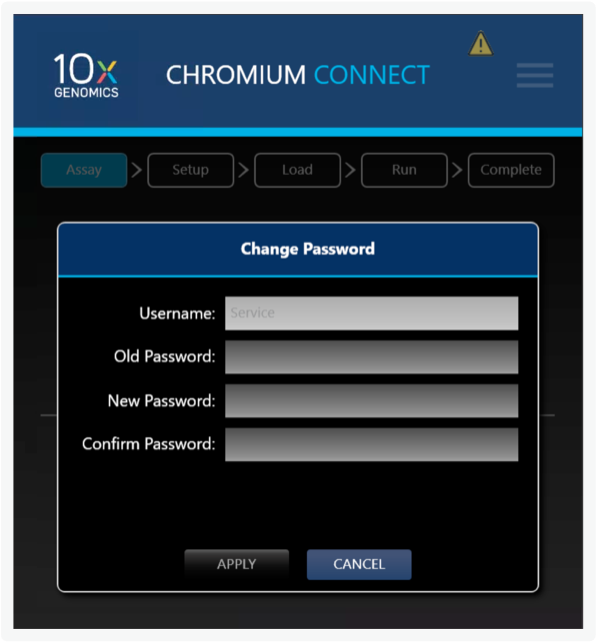Cancel the Change Password dialog
This screenshot has height=643, width=597.
[359, 564]
